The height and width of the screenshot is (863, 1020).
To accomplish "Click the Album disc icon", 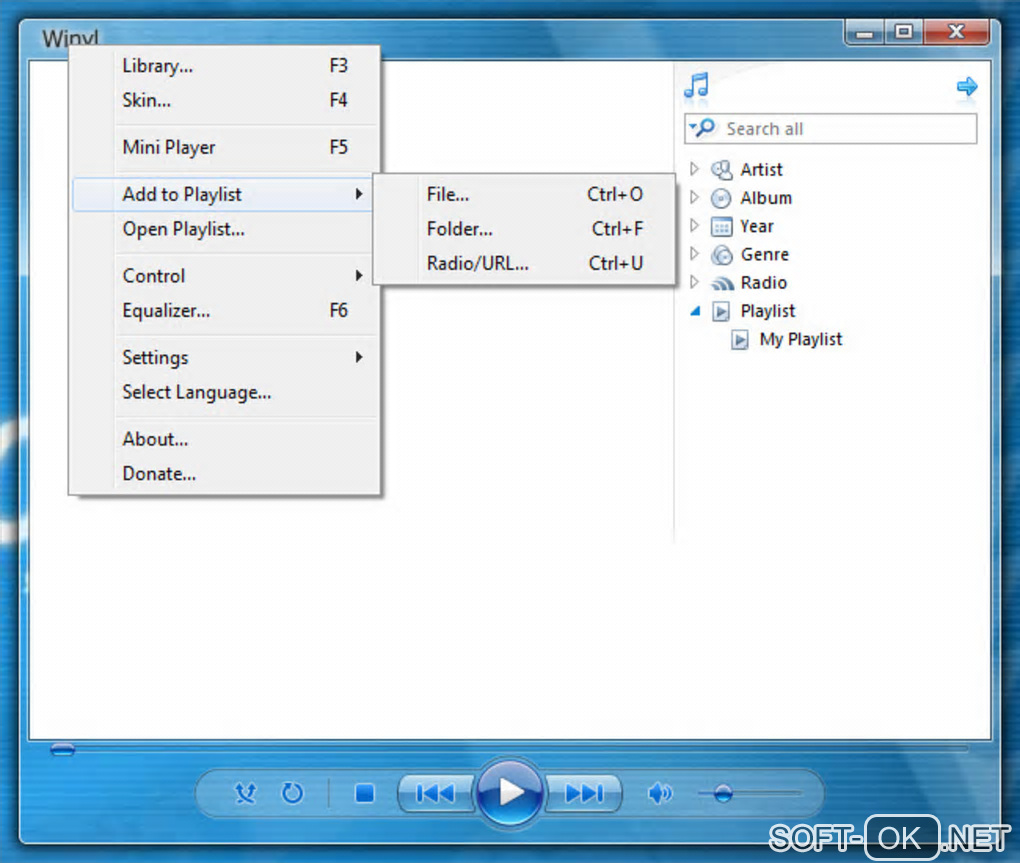I will [x=721, y=198].
